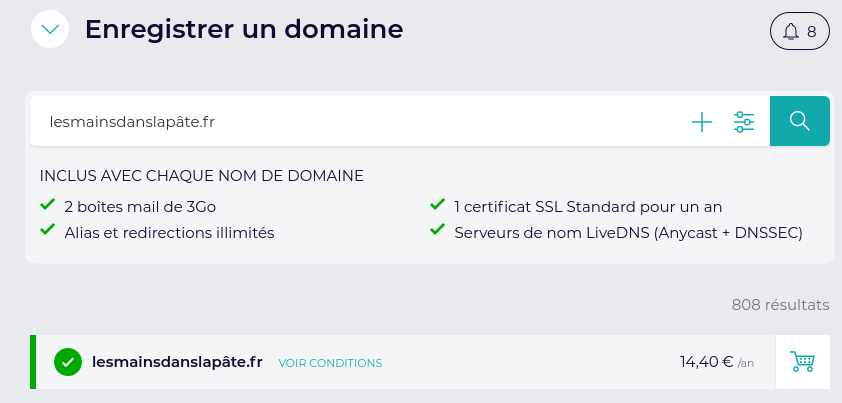Click the 808 résultats count

click(x=780, y=304)
